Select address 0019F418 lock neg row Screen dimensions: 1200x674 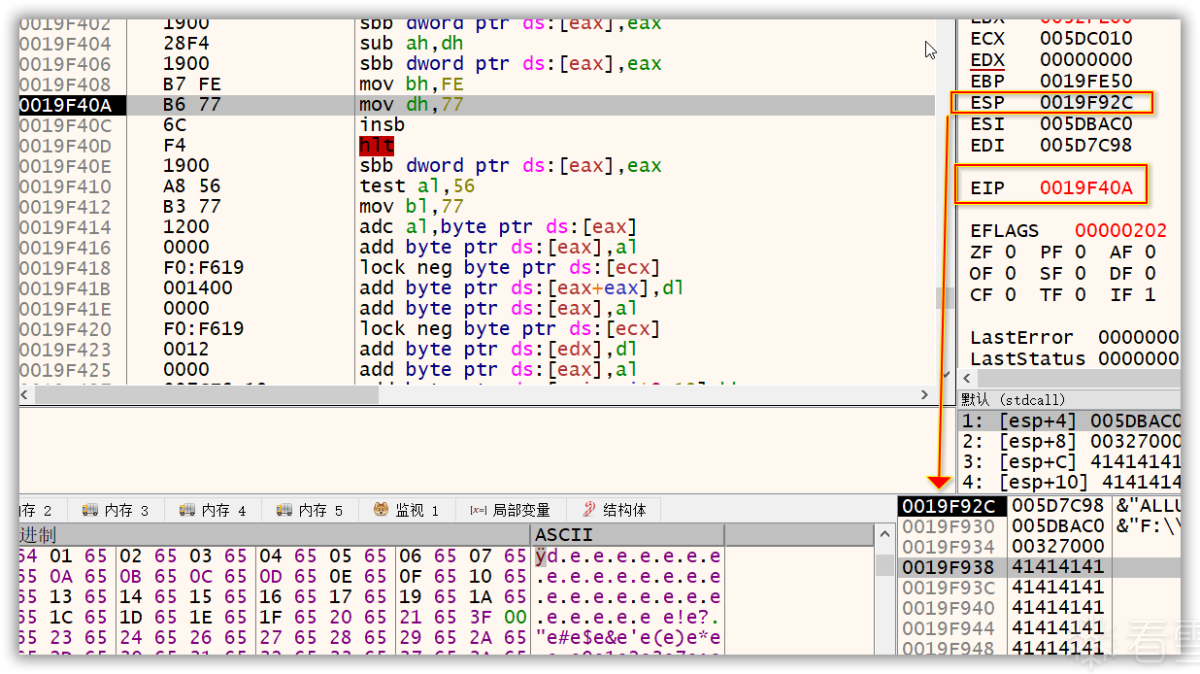[66, 267]
